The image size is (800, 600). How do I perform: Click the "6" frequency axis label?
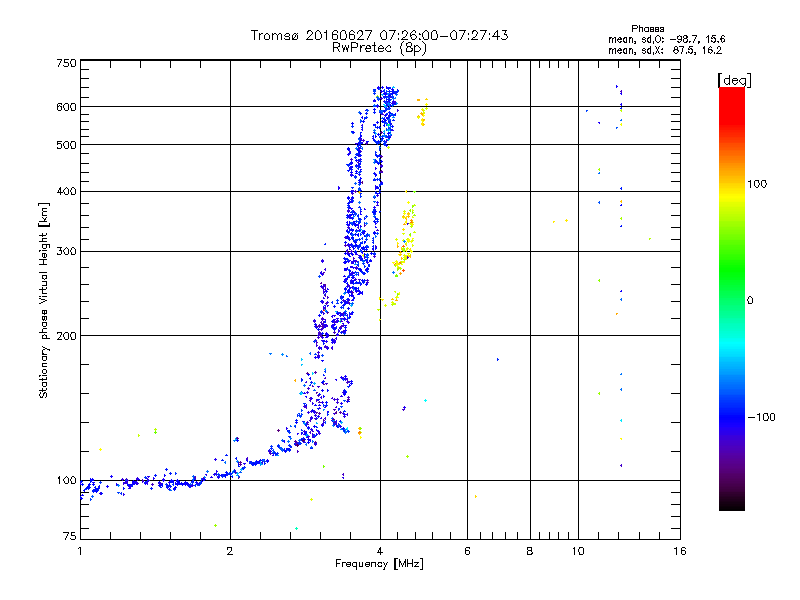(467, 551)
